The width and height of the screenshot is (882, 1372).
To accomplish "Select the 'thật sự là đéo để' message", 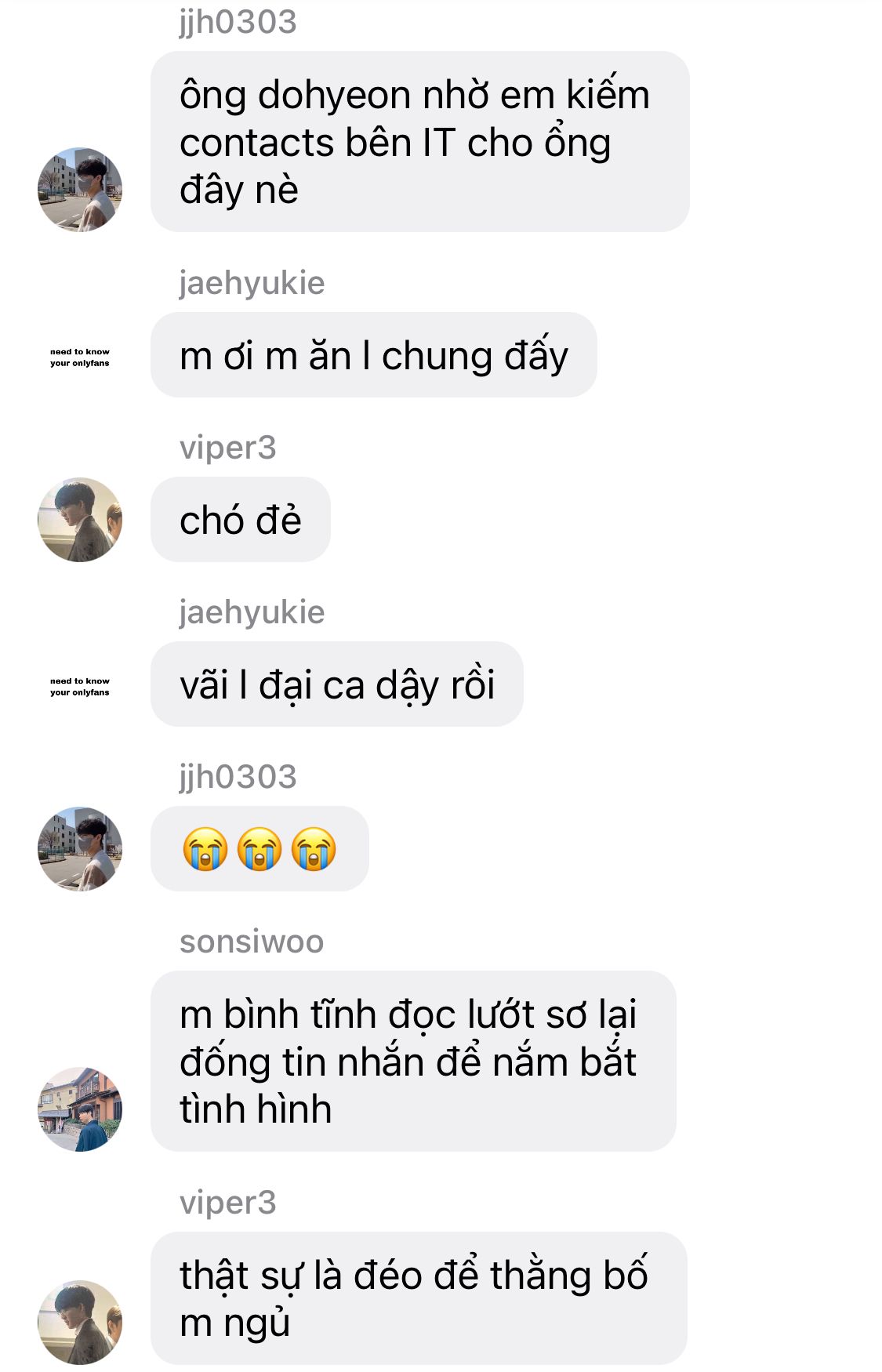I will click(x=419, y=1298).
